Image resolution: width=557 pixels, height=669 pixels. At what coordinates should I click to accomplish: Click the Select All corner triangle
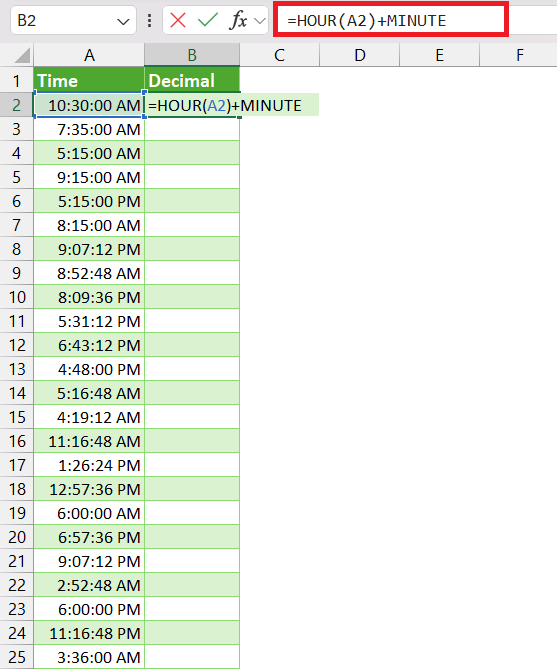coord(20,55)
